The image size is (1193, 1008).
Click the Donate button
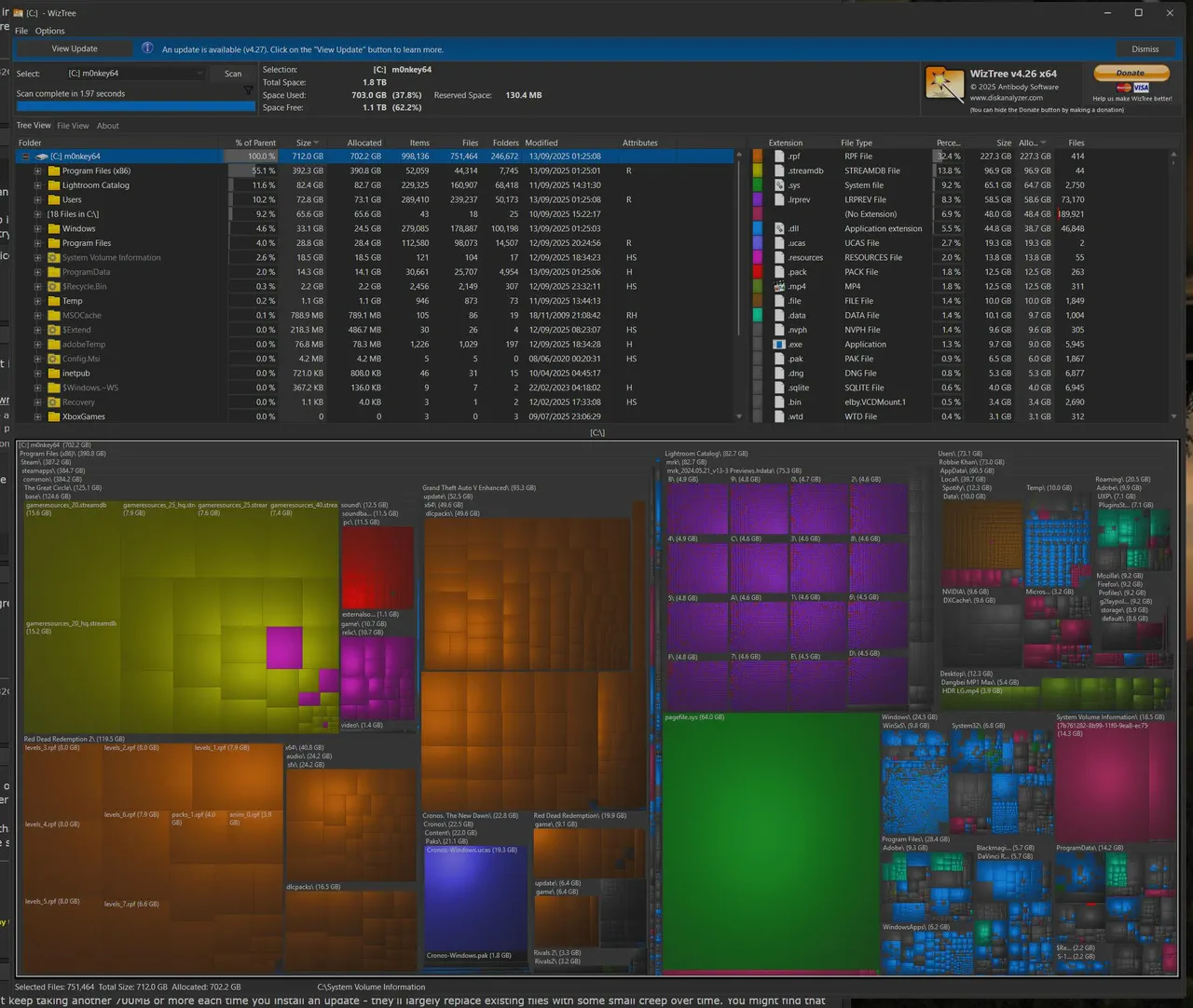tap(1131, 73)
